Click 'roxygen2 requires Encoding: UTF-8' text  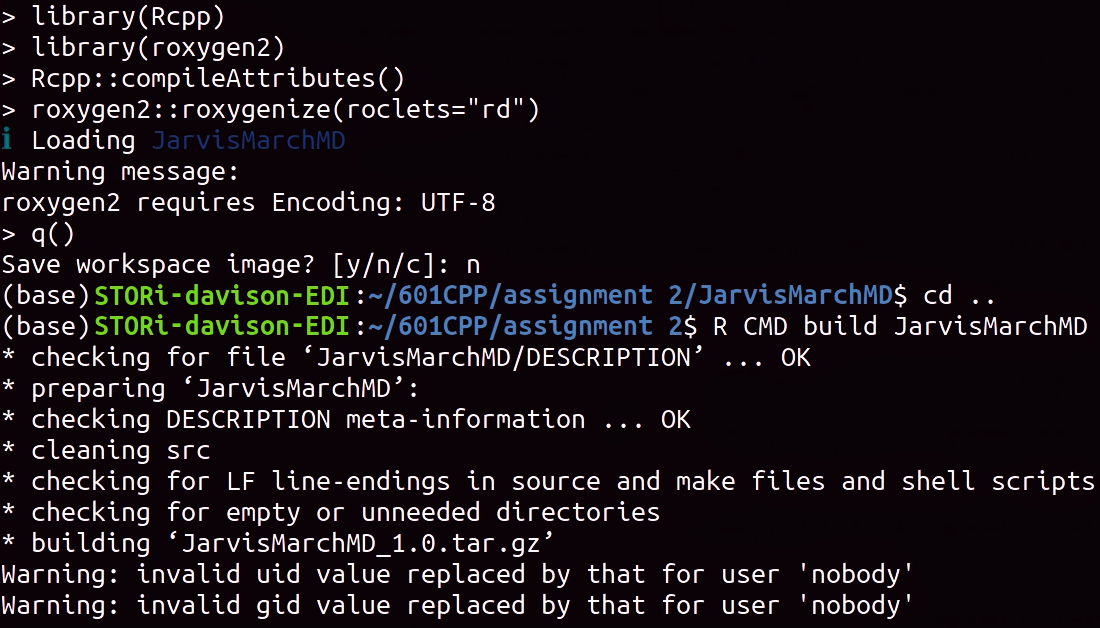pos(248,203)
